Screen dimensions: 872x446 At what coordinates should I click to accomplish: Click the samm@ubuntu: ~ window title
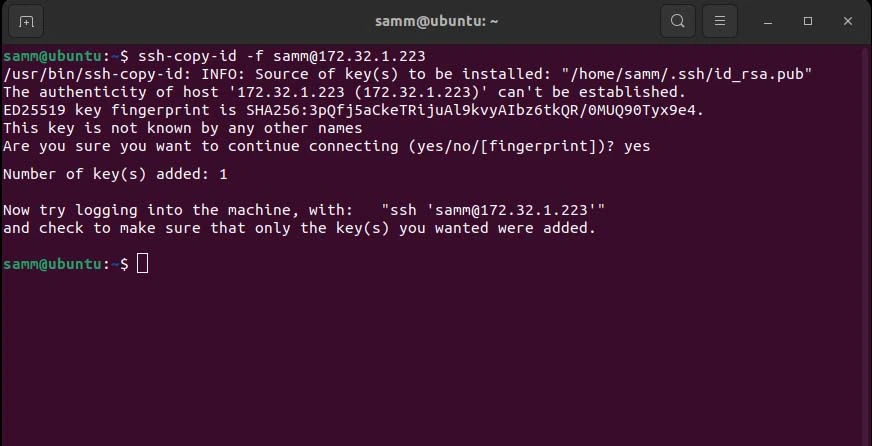(x=437, y=22)
